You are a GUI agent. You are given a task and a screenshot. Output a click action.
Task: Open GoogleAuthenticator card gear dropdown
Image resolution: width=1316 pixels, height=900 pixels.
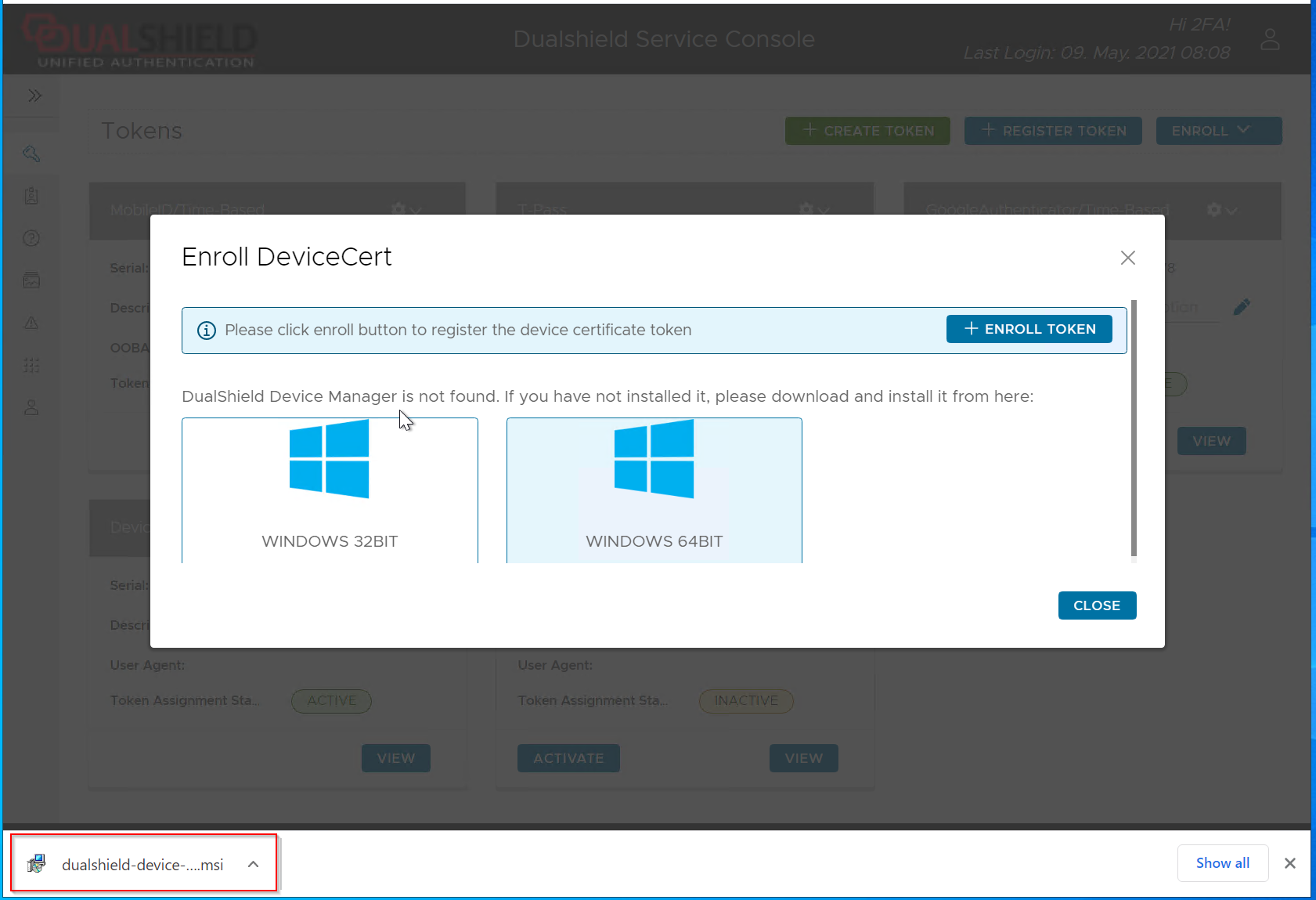click(1221, 210)
